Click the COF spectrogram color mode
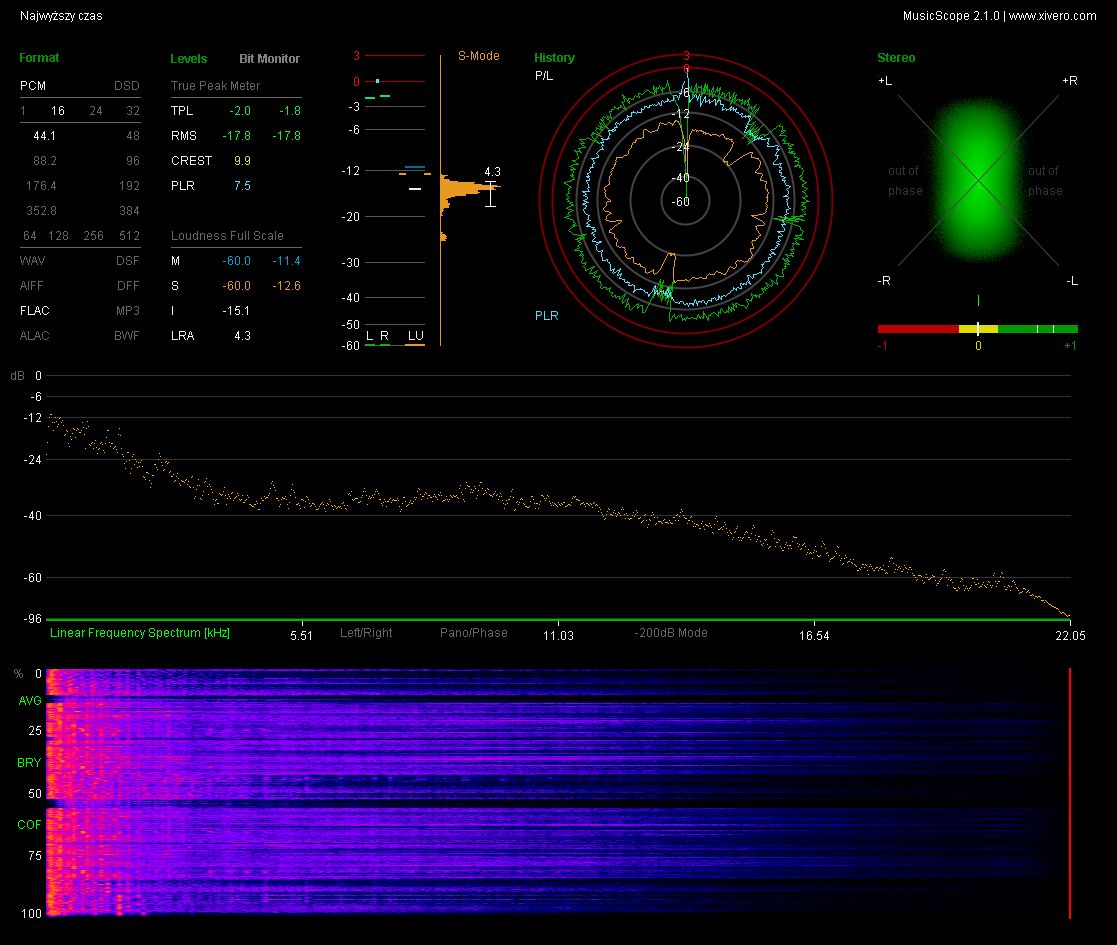Screen dimensions: 1117x945 29,824
